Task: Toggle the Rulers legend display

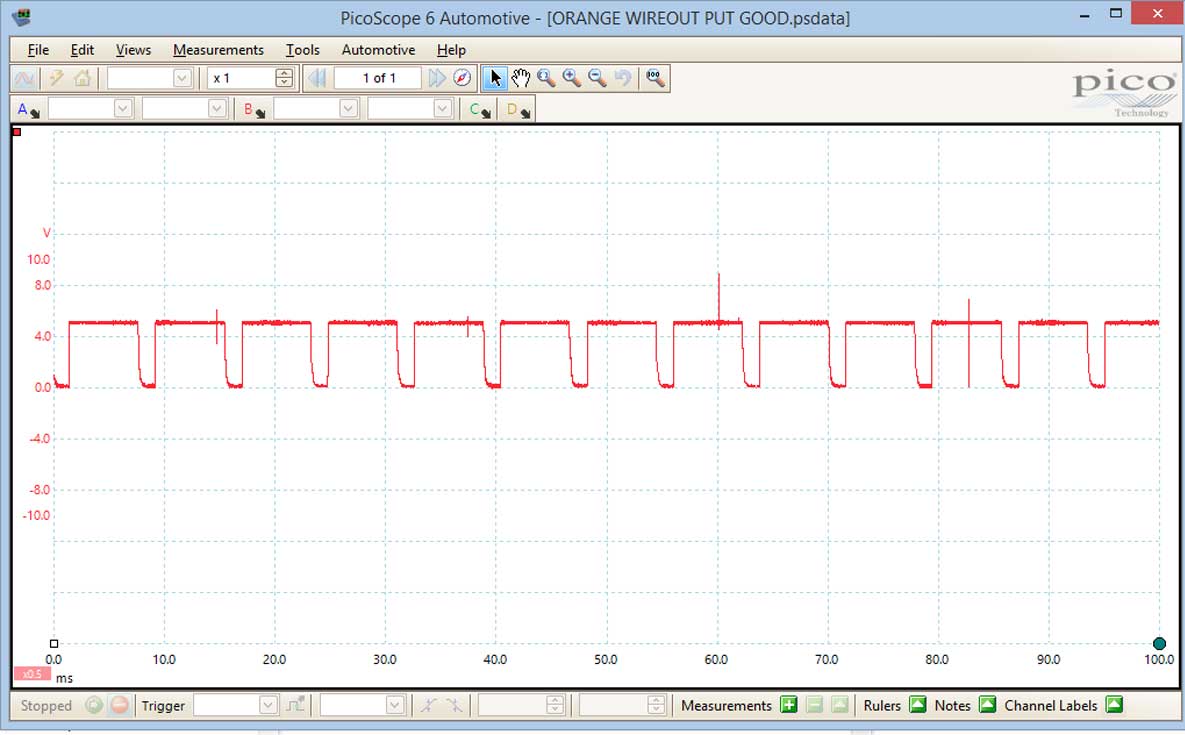Action: [x=917, y=706]
